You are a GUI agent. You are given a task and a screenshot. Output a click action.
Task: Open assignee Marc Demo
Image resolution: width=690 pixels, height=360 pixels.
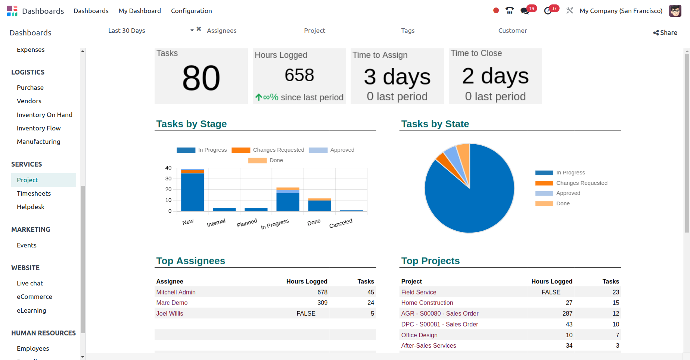point(172,303)
